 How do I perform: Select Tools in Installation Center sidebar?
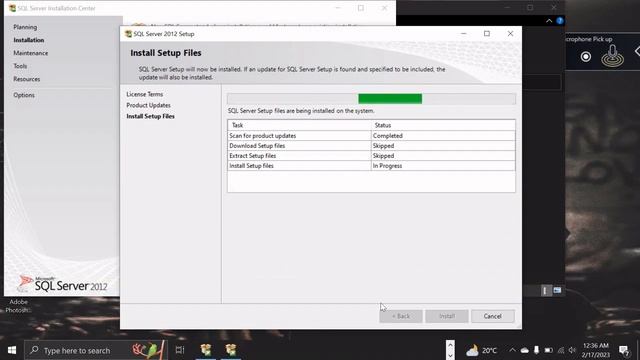pos(20,66)
